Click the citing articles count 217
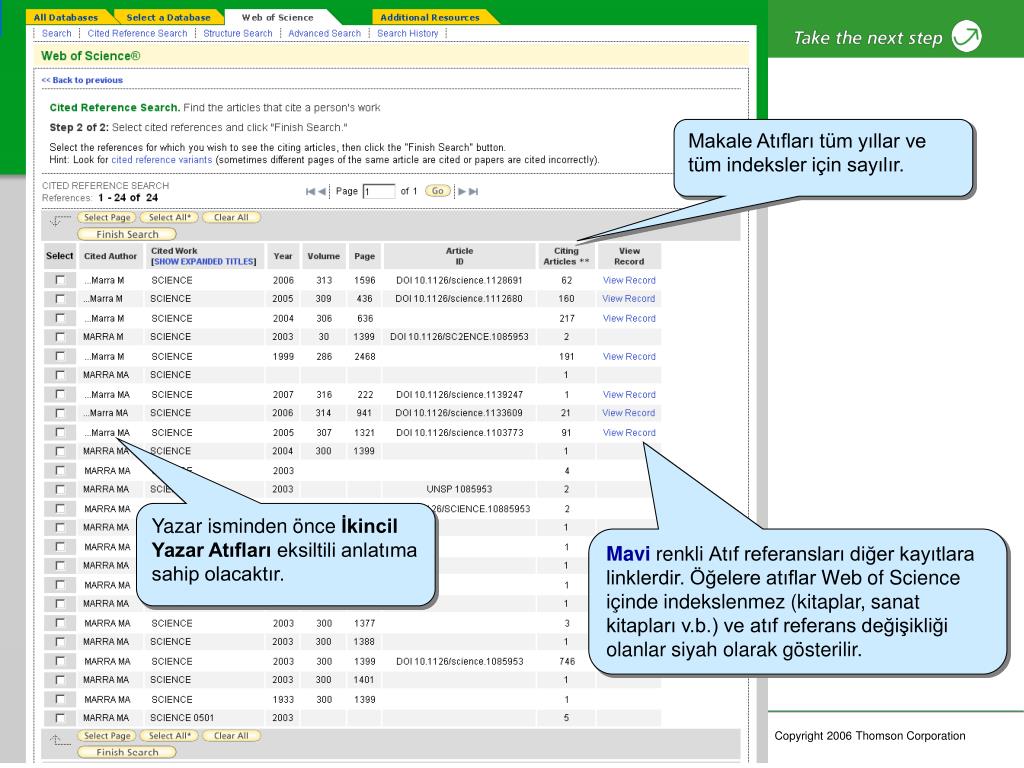This screenshot has width=1024, height=768. [x=567, y=319]
